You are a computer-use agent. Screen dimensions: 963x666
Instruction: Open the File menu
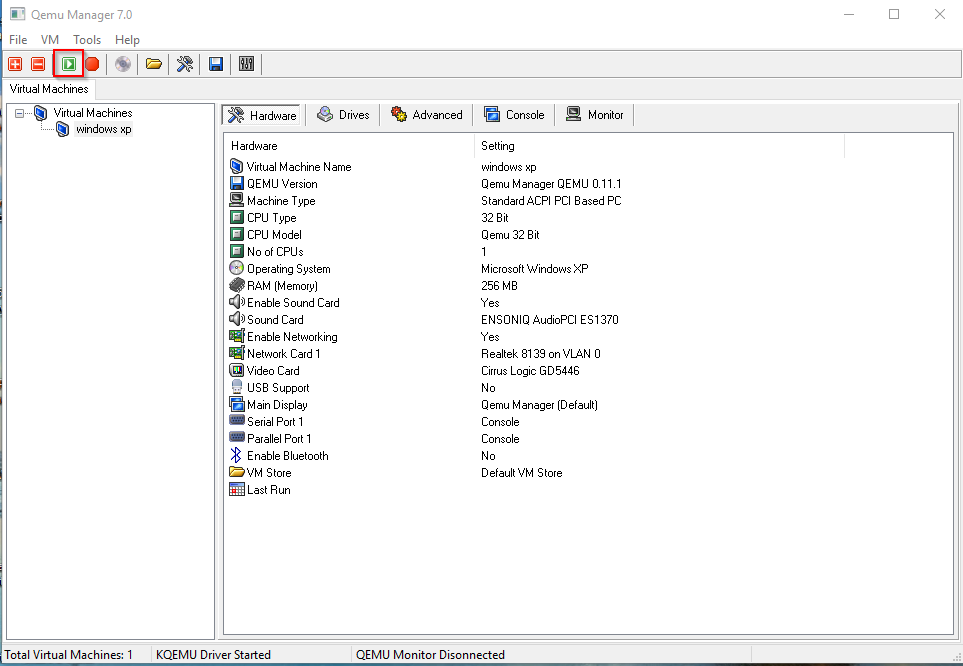pos(18,39)
